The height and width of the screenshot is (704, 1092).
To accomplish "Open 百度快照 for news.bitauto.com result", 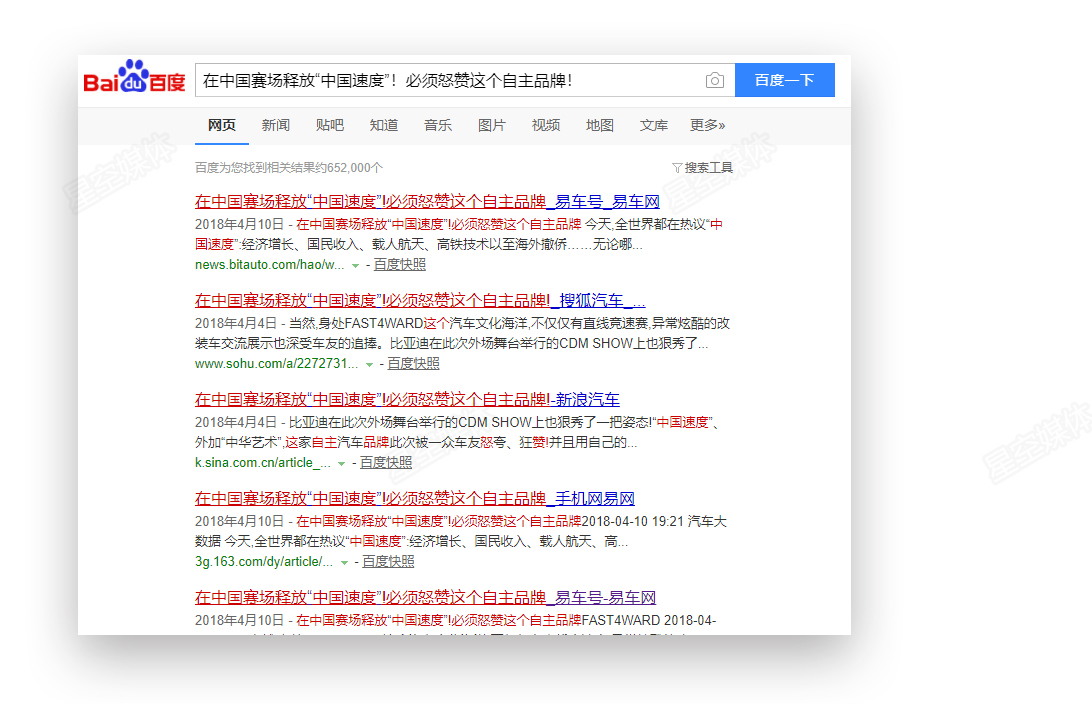I will (400, 265).
